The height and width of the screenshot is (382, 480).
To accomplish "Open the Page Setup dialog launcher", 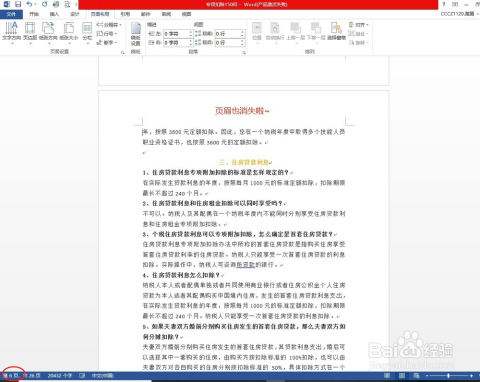I will (x=122, y=53).
